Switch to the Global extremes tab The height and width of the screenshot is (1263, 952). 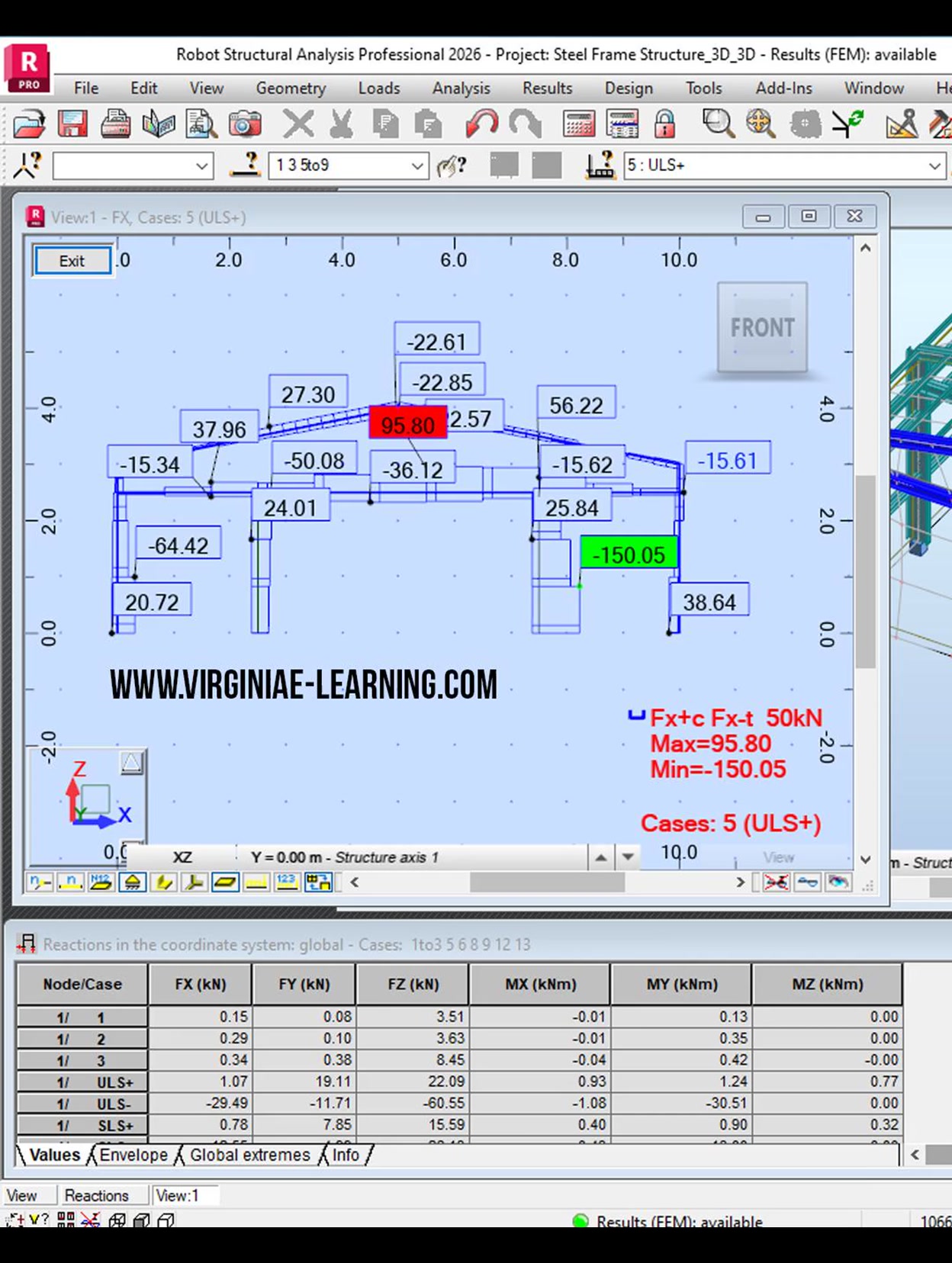click(x=249, y=1155)
